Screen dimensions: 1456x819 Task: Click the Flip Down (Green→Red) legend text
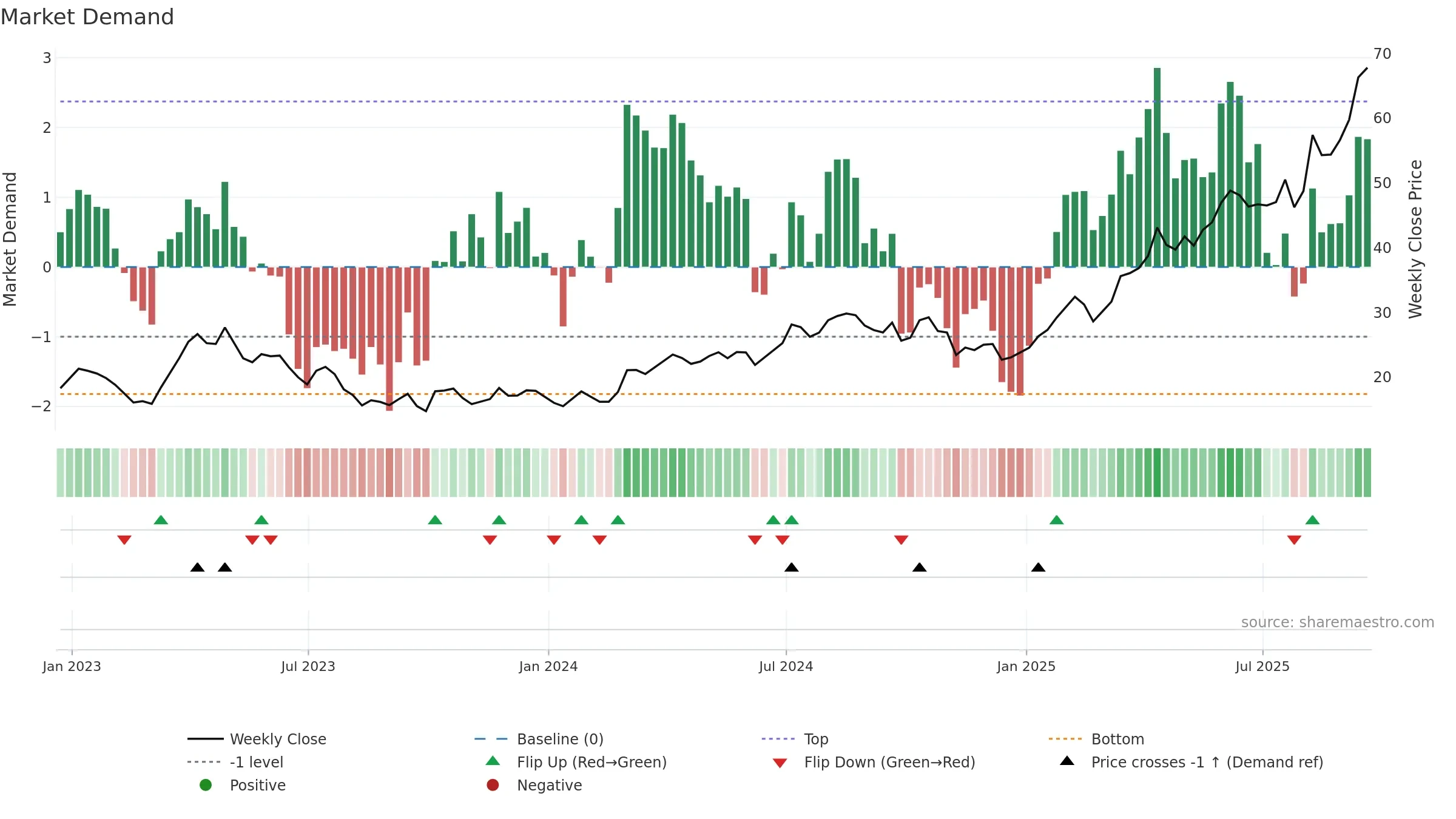point(889,762)
